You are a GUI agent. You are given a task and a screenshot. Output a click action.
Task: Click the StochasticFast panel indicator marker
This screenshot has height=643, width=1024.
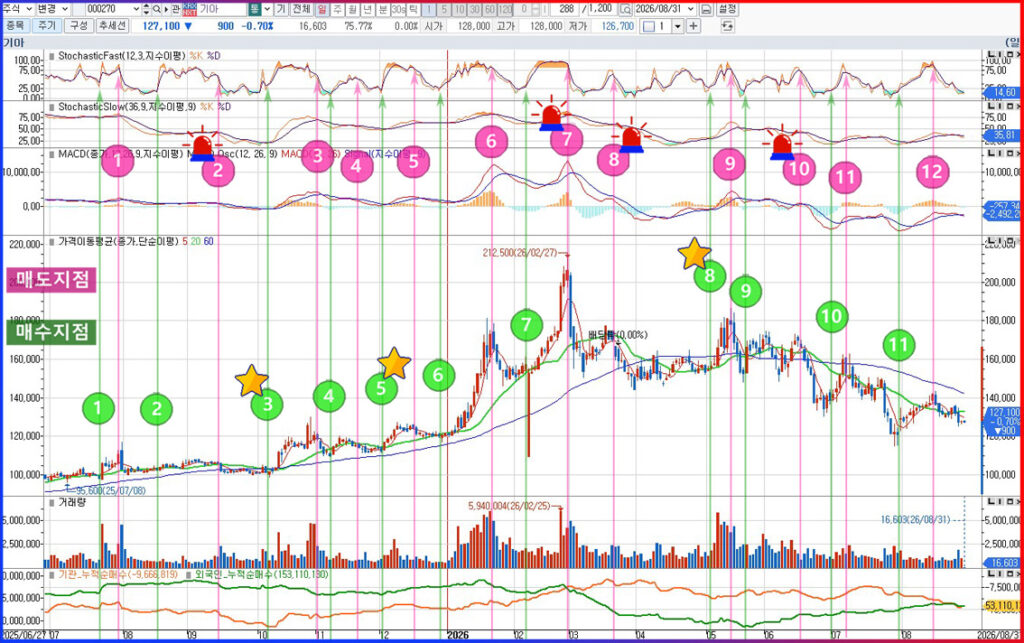tap(52, 56)
